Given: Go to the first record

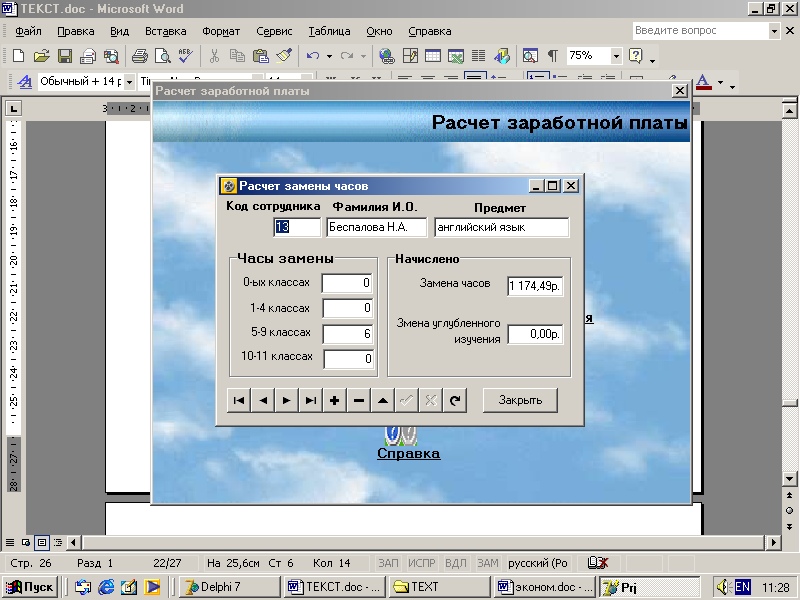Looking at the screenshot, I should click(x=238, y=400).
